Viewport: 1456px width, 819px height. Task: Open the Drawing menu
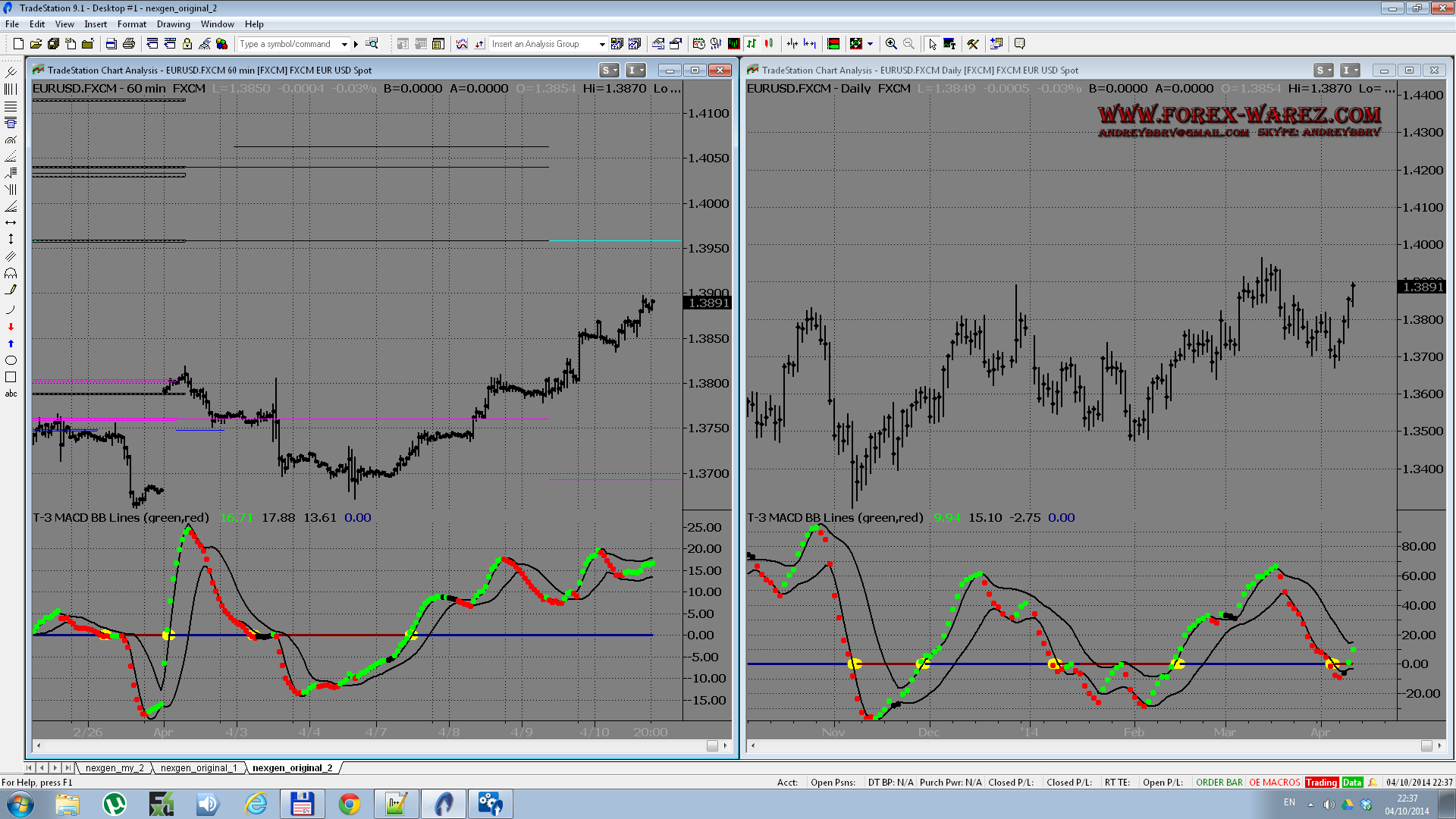tap(173, 24)
